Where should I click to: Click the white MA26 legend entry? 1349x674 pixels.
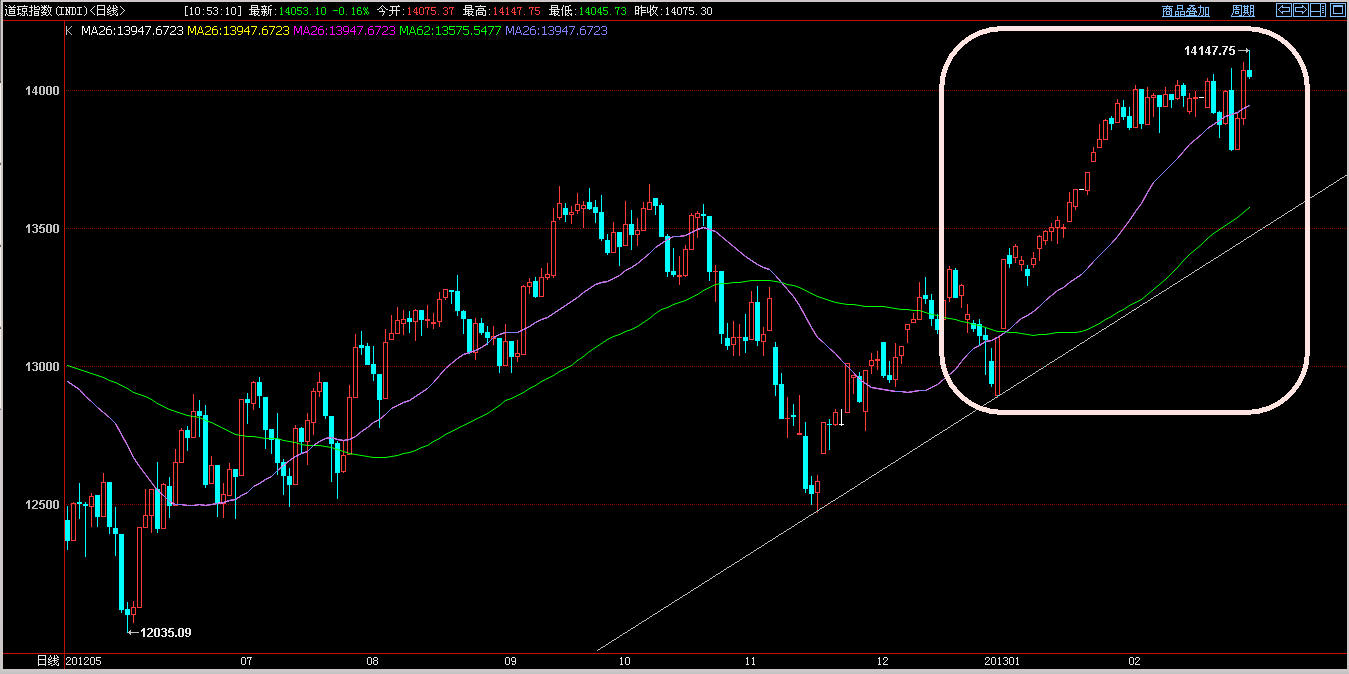[x=131, y=31]
